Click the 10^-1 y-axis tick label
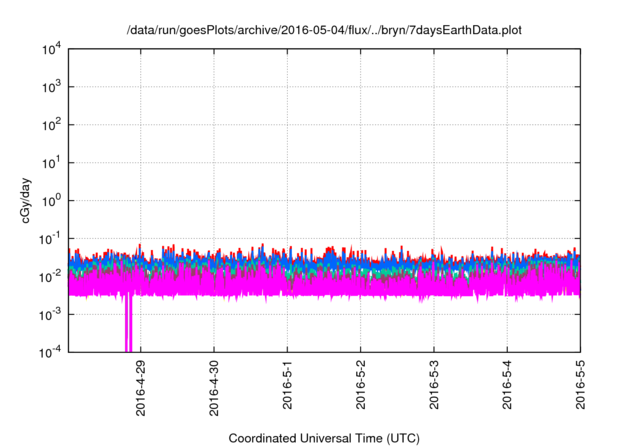Image resolution: width=640 pixels, height=448 pixels. coord(50,239)
